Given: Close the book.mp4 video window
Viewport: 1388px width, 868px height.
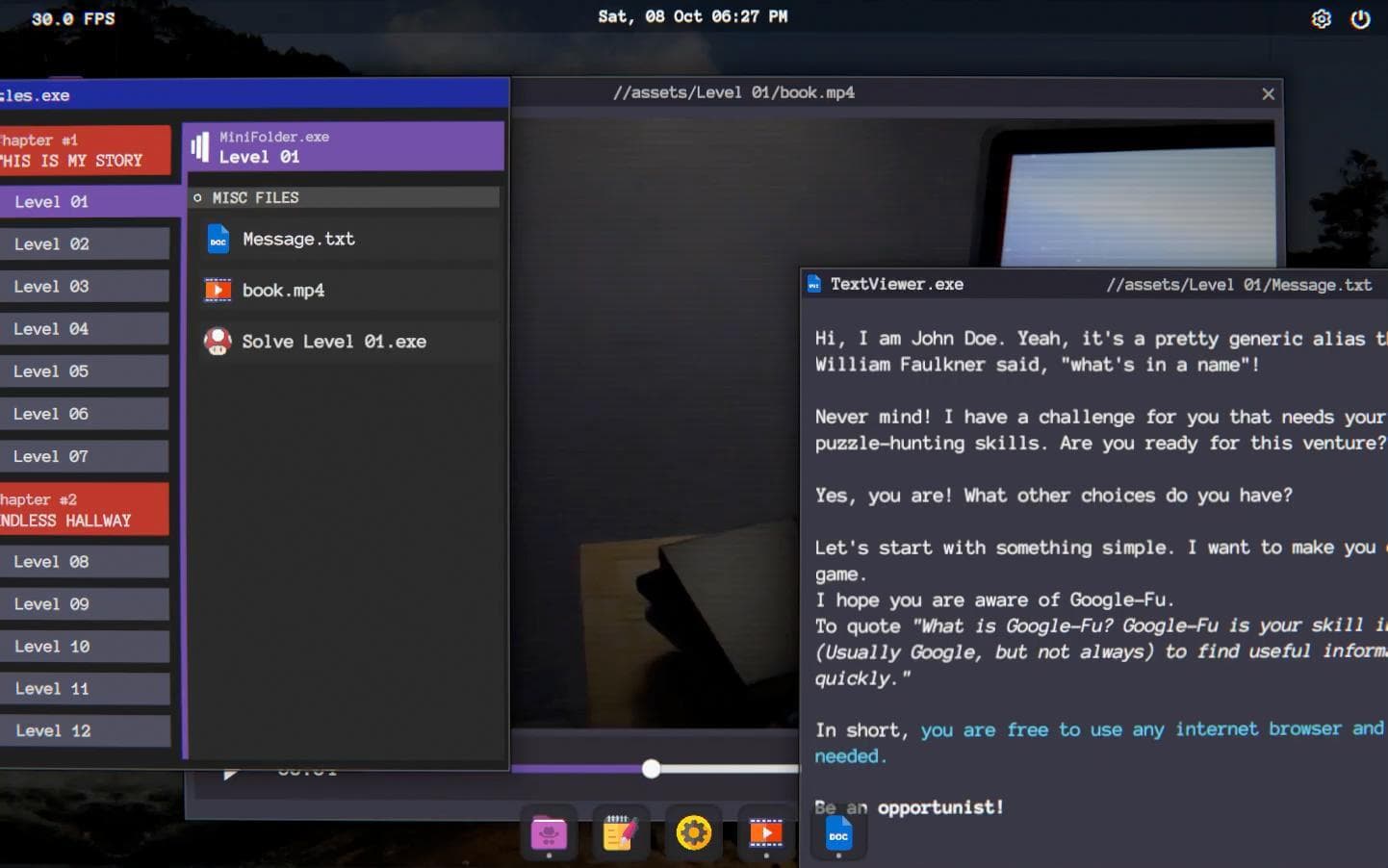Looking at the screenshot, I should pos(1268,93).
